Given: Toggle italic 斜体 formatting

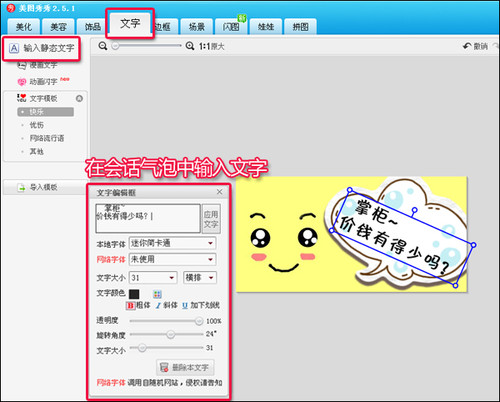Looking at the screenshot, I should coord(166,305).
